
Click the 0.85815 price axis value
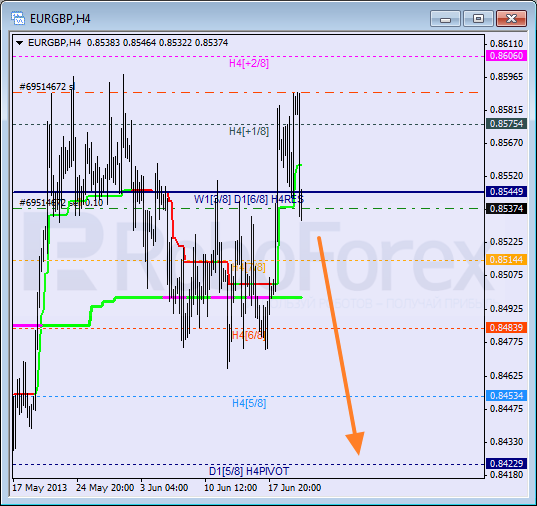(x=507, y=110)
